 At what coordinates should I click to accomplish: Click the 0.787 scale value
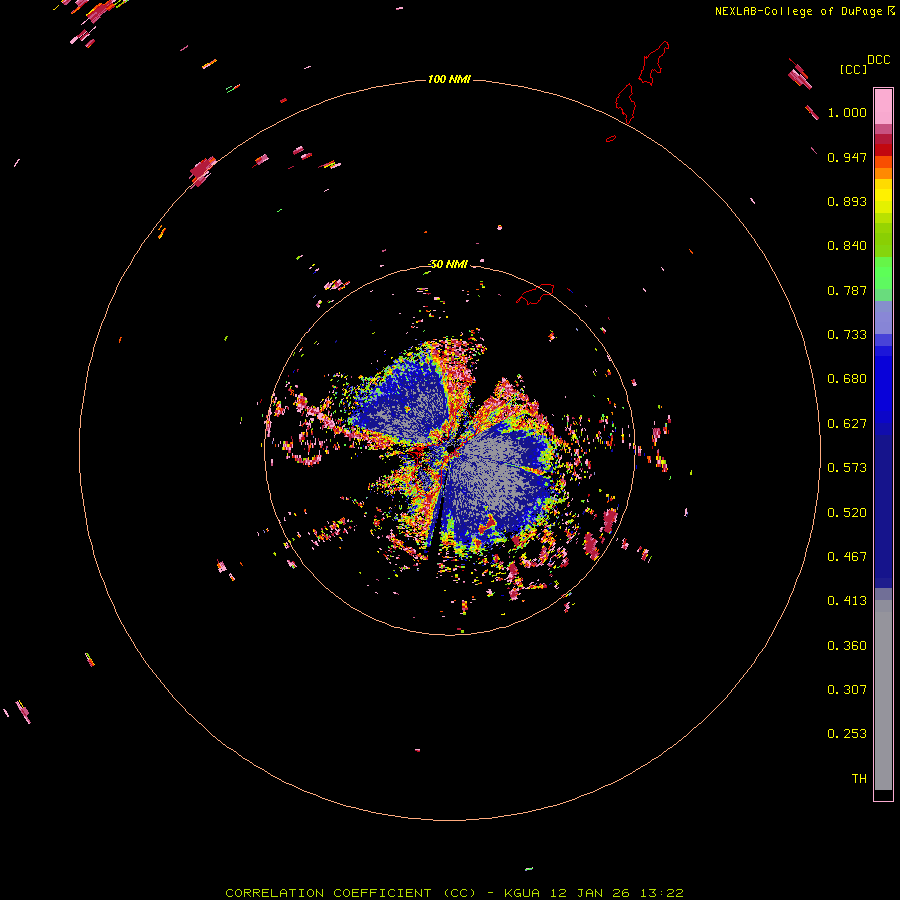847,290
